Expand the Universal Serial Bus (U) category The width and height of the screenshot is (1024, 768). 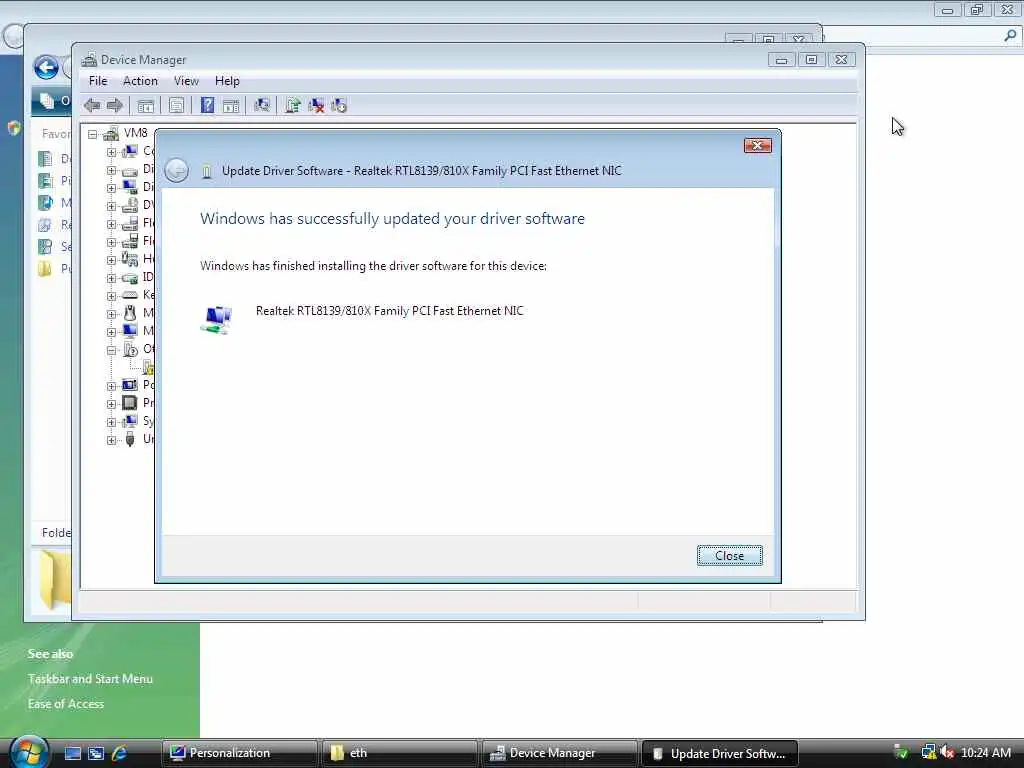point(111,440)
